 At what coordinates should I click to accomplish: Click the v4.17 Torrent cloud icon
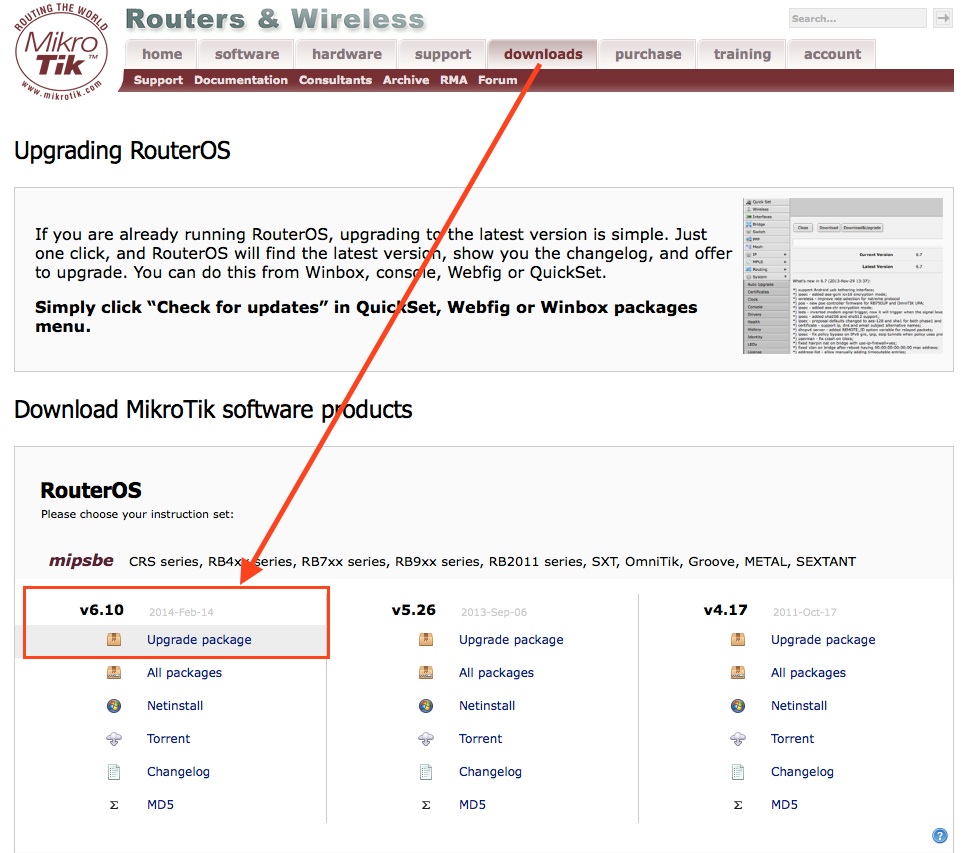point(738,738)
